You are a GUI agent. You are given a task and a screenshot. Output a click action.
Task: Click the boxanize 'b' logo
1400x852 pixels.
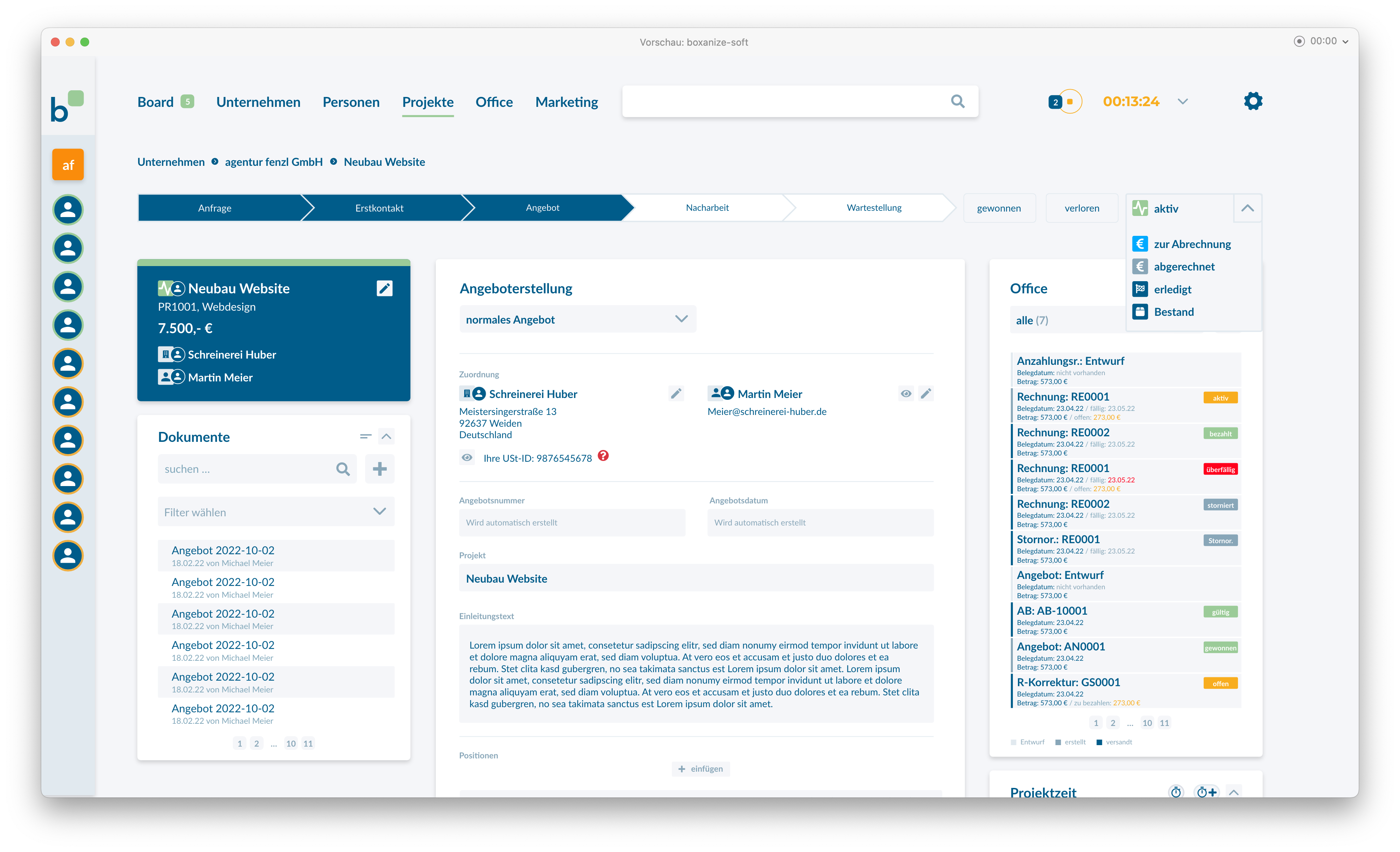click(x=67, y=106)
